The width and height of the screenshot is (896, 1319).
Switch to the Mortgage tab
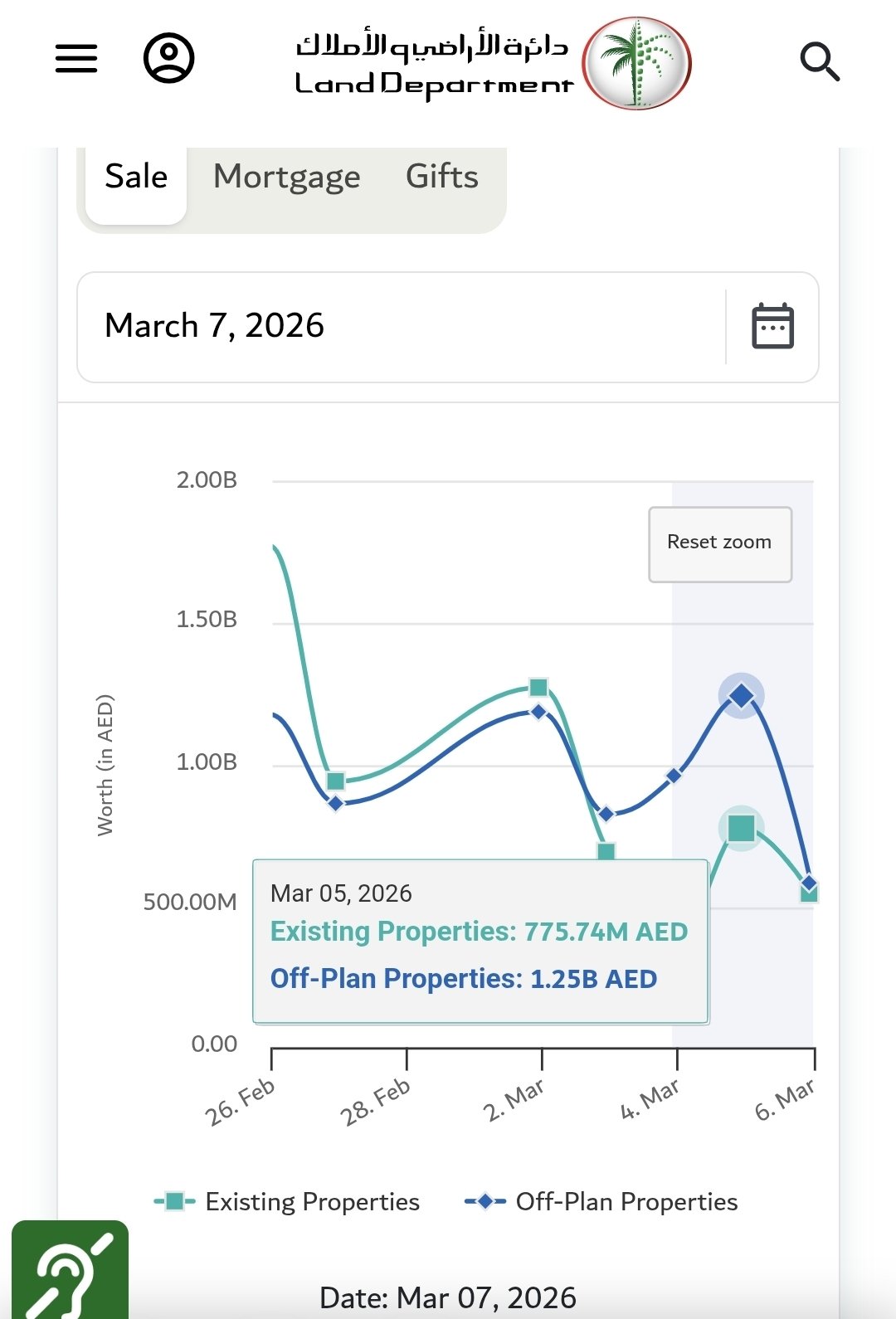(x=287, y=177)
